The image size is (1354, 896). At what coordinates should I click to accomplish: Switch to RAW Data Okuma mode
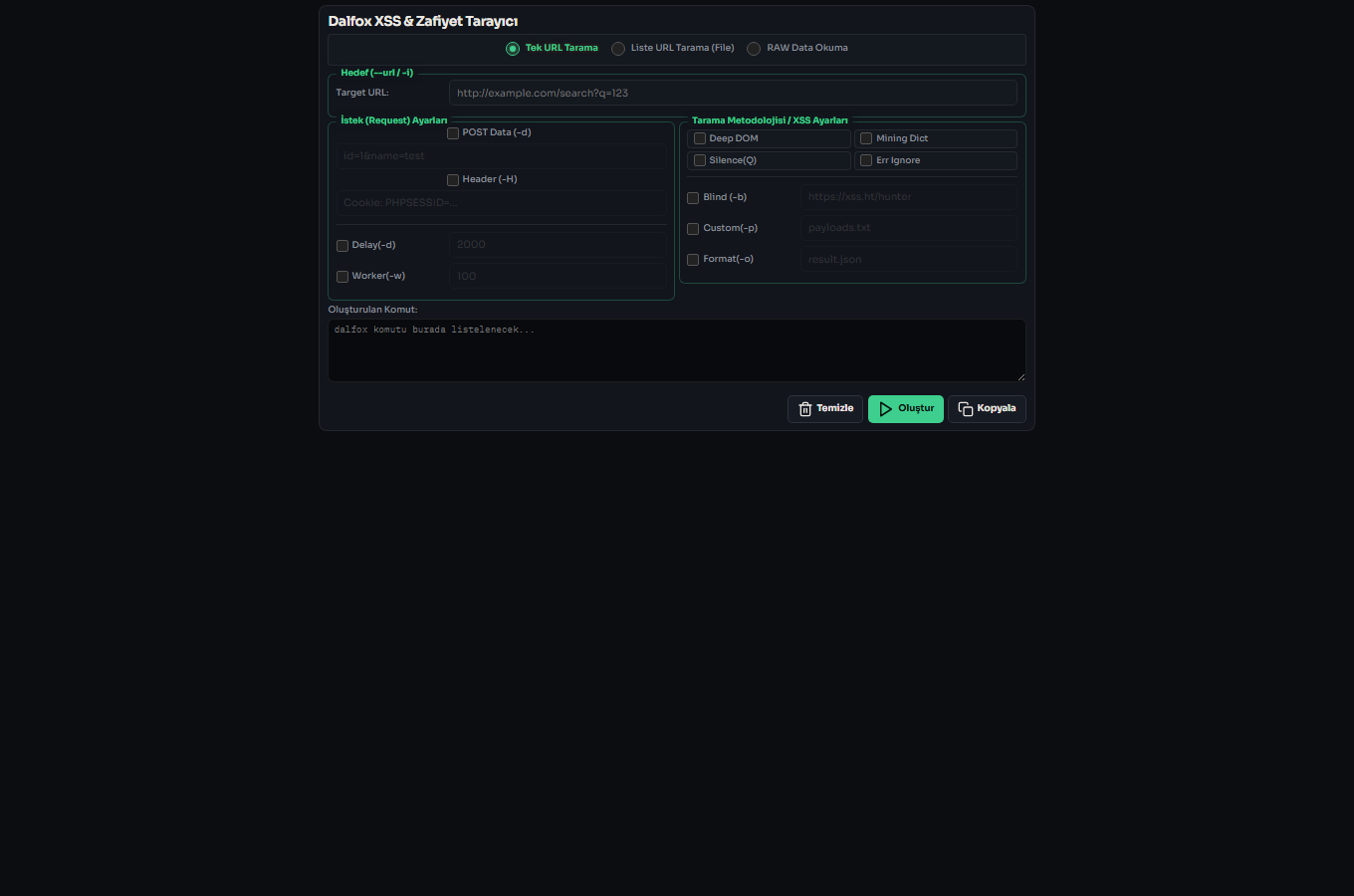(754, 49)
